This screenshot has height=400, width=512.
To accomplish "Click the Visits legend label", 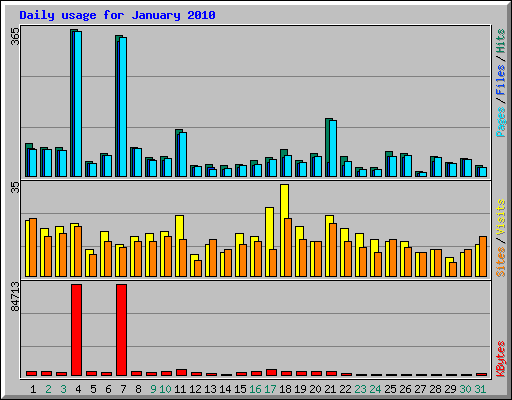I will coord(501,218).
